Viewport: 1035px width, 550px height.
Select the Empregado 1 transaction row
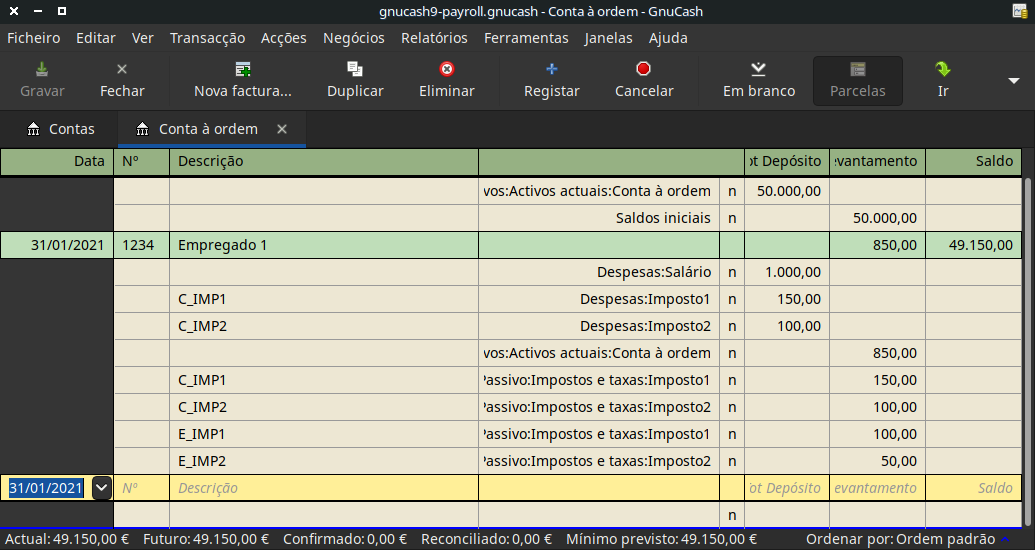(x=323, y=245)
